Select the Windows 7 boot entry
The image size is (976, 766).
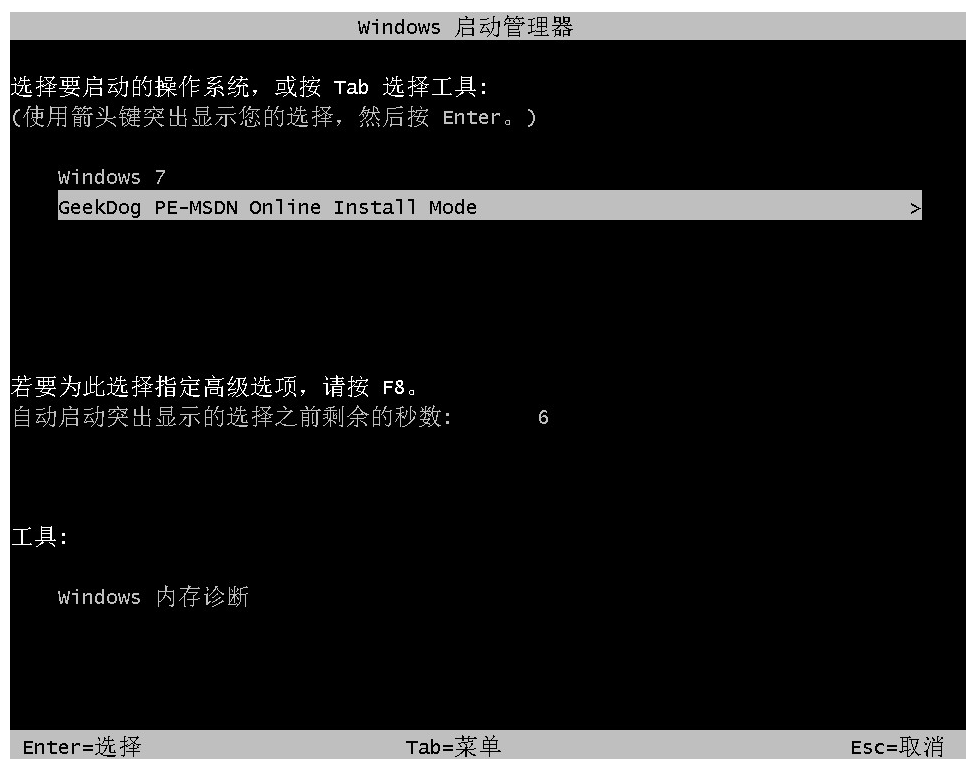click(112, 177)
